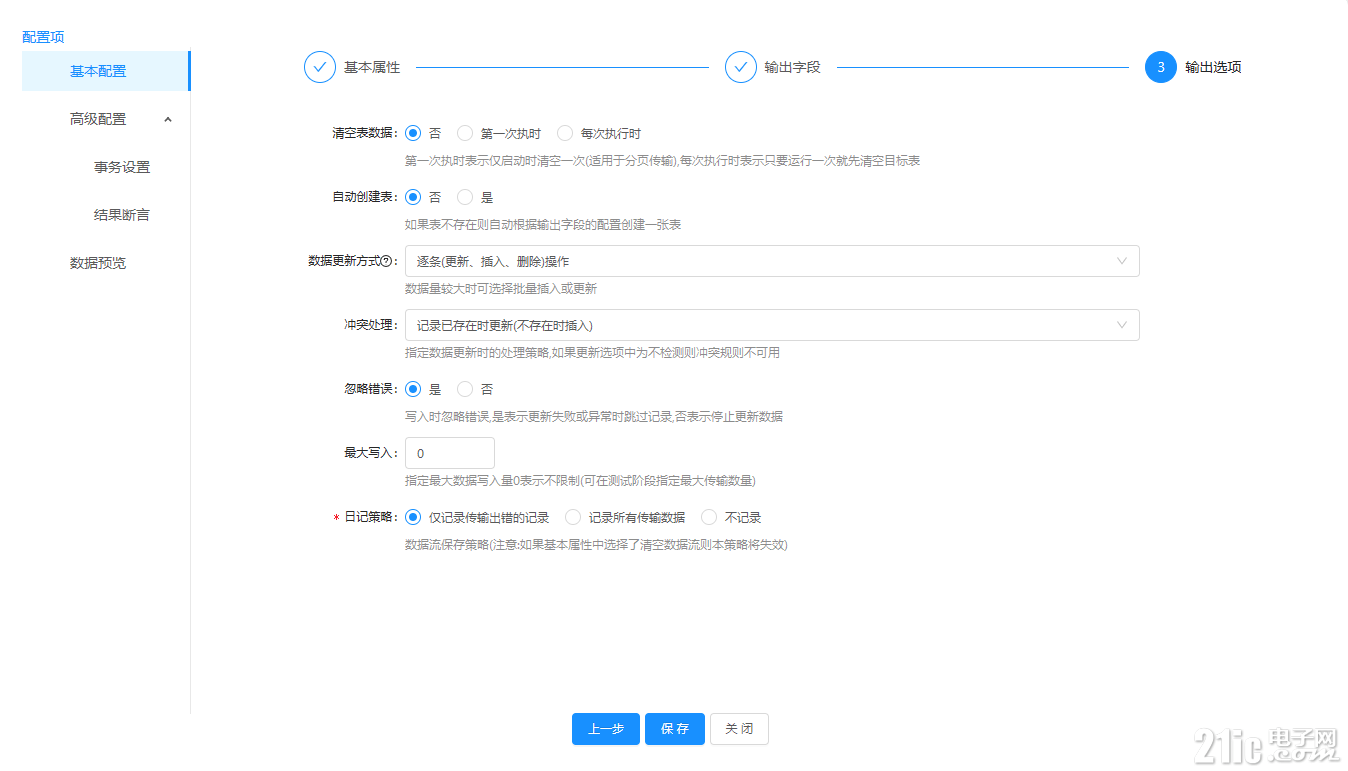
Task: Click the 保存 button
Action: click(675, 729)
